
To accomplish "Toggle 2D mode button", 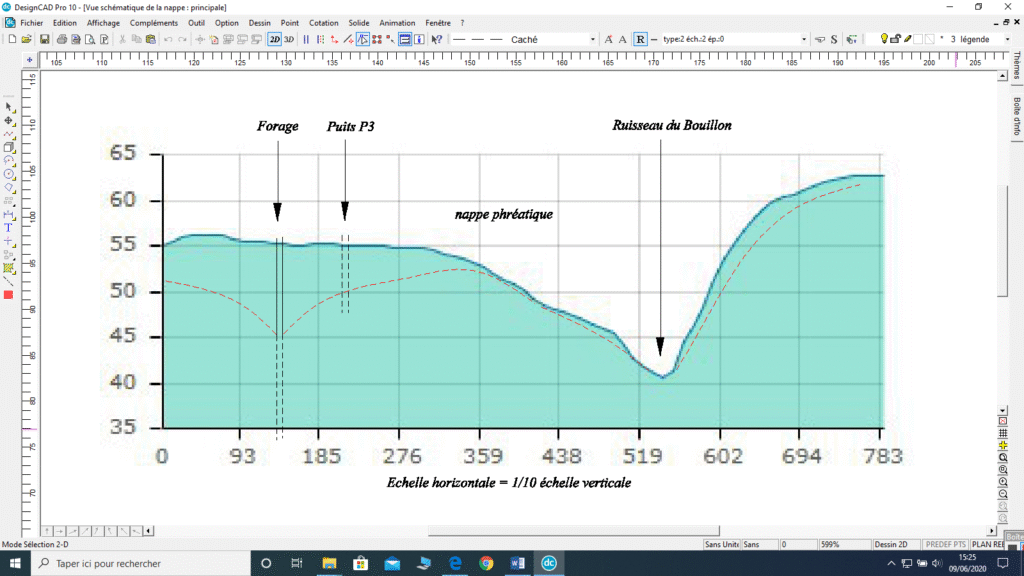I will [274, 39].
